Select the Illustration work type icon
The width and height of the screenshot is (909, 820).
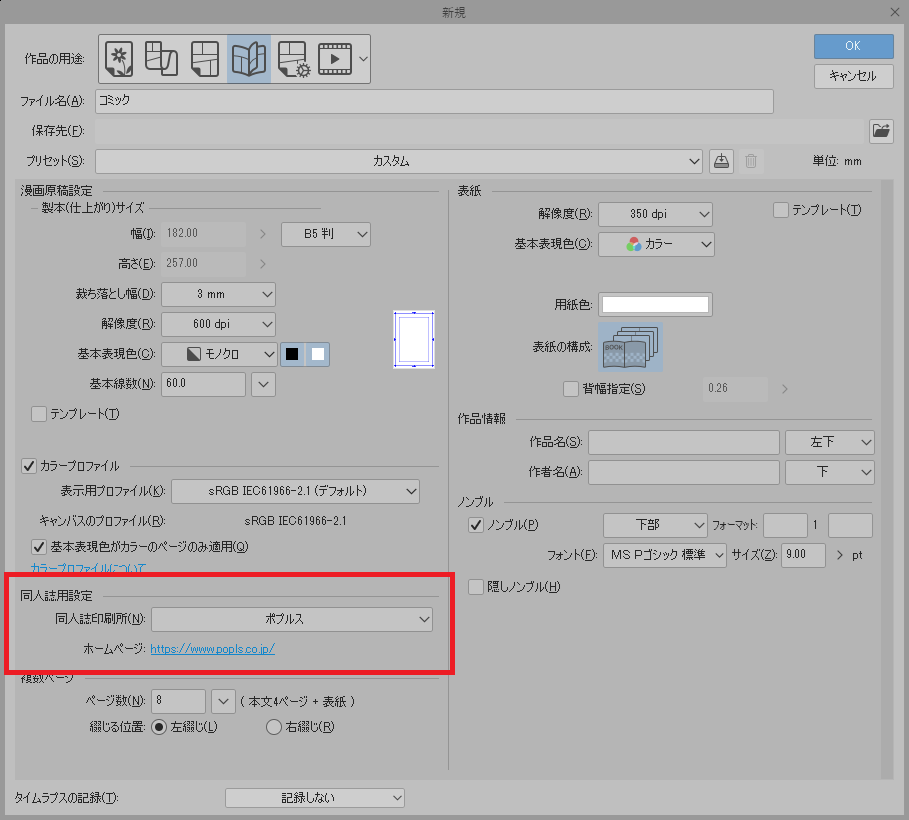tap(120, 59)
